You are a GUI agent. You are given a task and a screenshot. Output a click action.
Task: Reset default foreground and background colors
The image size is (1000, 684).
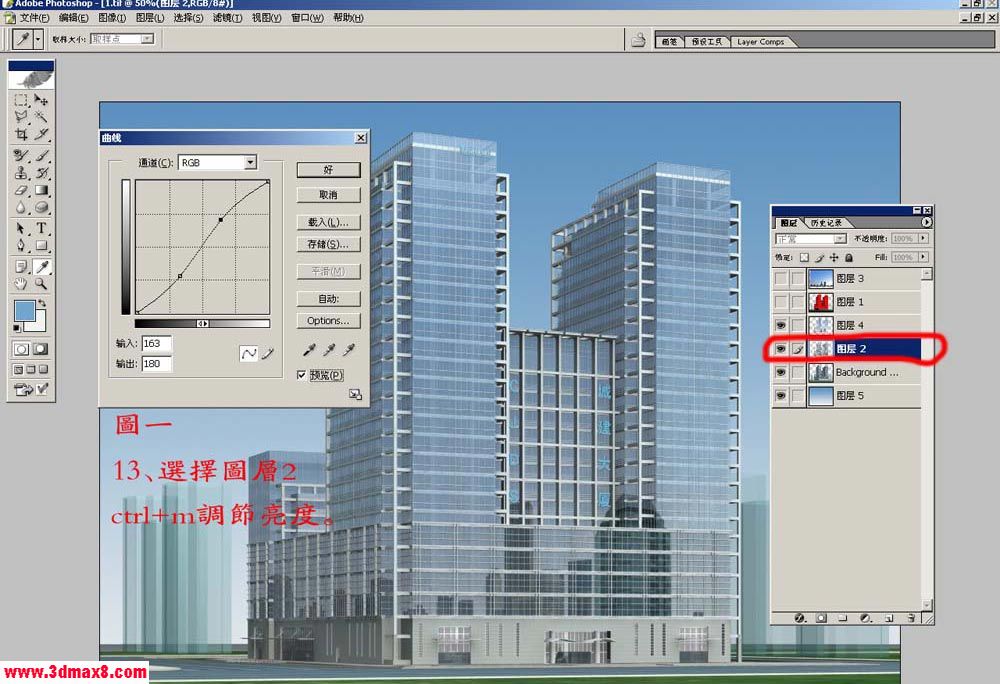tap(17, 328)
